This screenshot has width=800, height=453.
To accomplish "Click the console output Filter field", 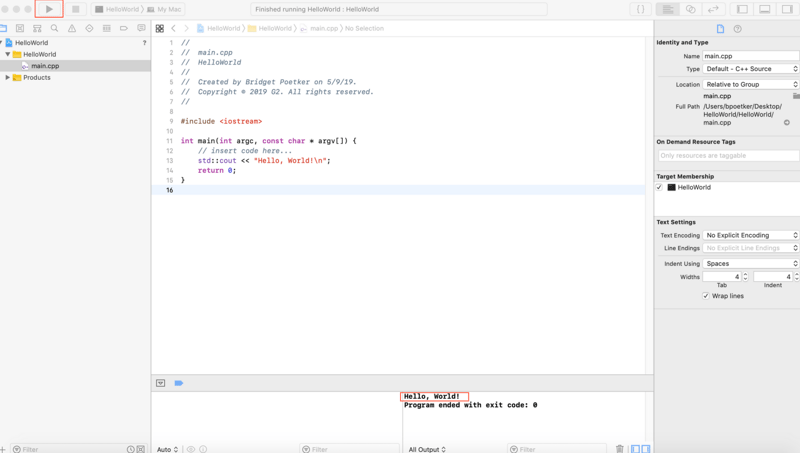I will (x=557, y=449).
